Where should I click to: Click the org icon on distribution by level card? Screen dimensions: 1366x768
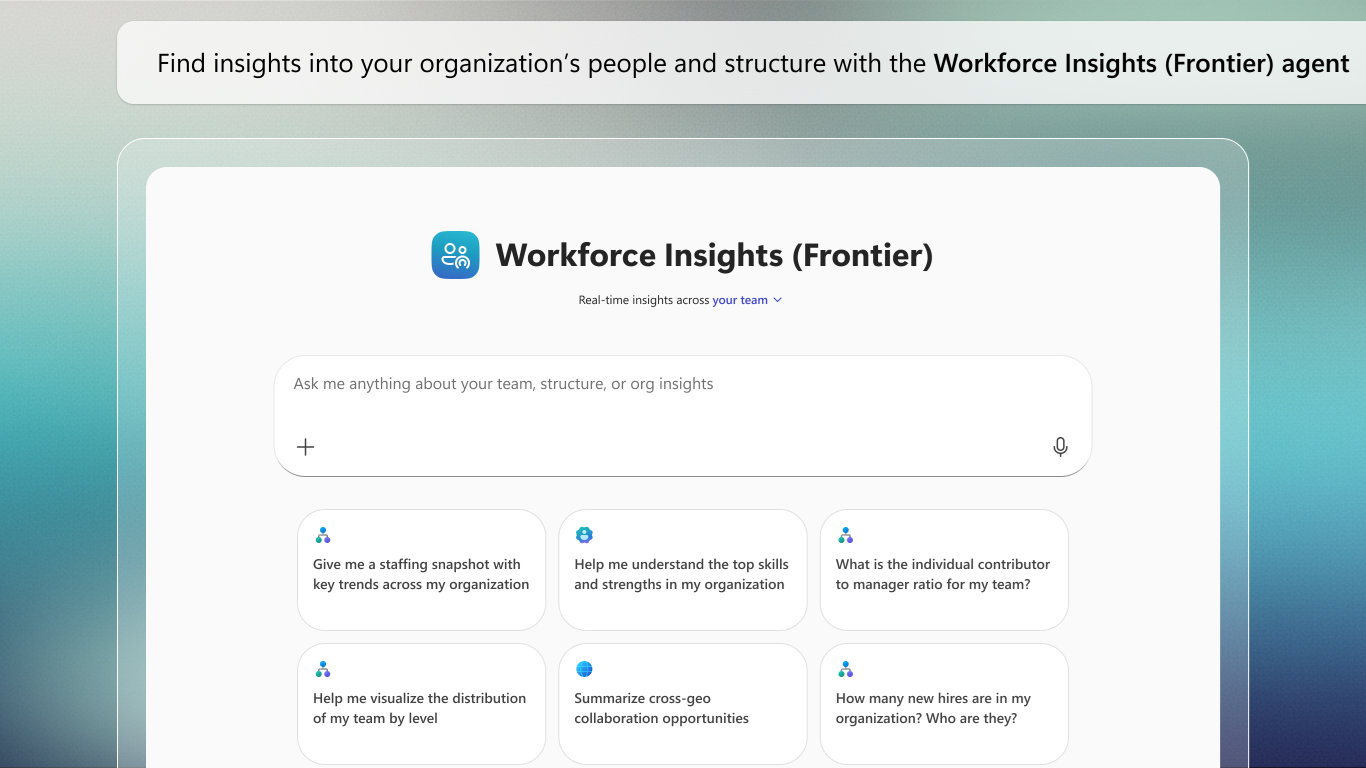point(322,669)
